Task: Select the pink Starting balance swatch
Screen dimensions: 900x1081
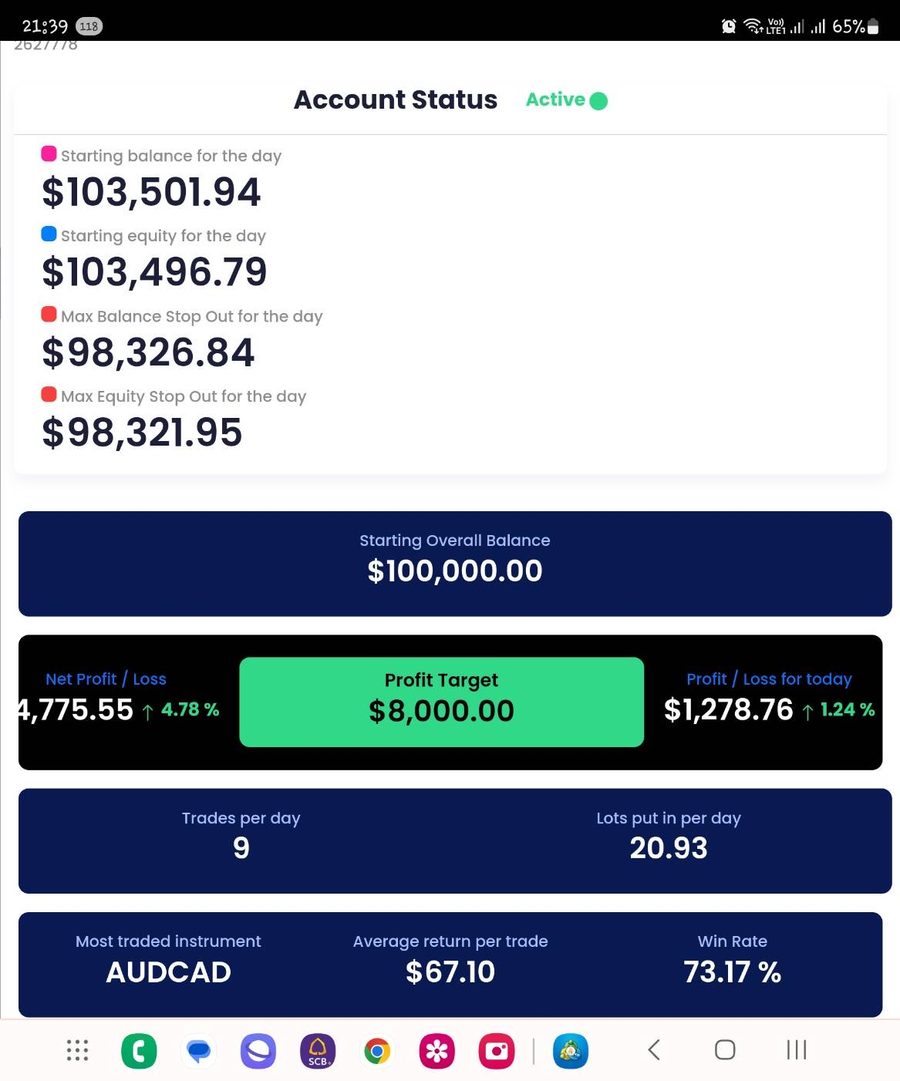Action: [x=48, y=153]
